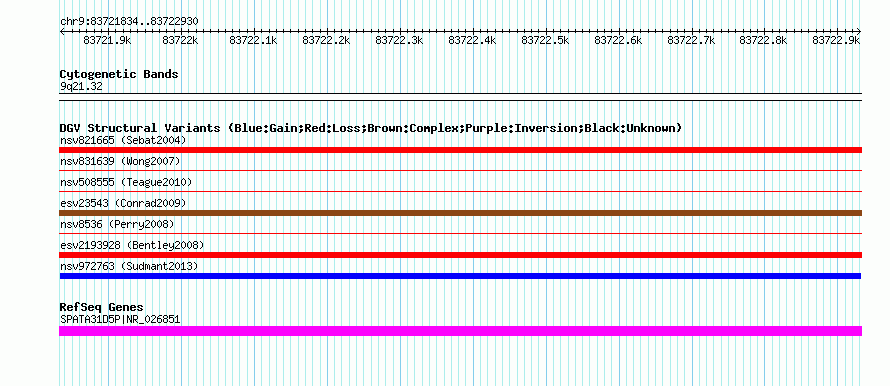Open the nsv8536 (Perry2008) label
The height and width of the screenshot is (386, 890).
[117, 224]
